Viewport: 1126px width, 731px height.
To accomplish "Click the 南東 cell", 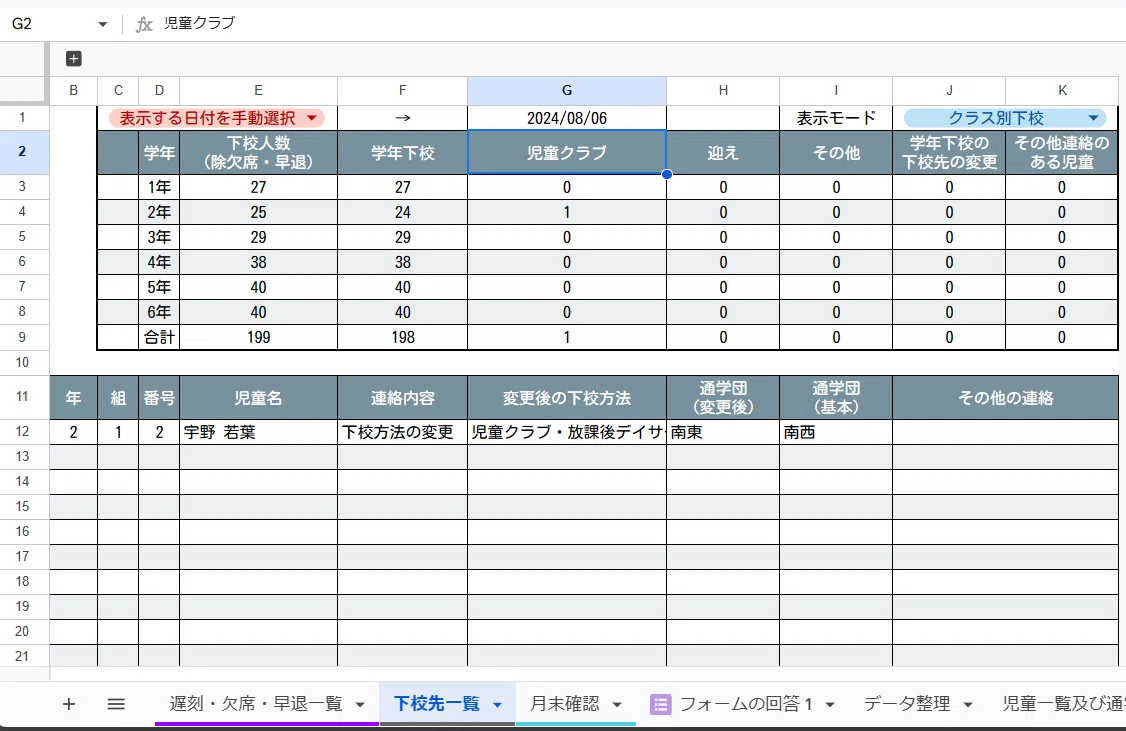I will point(723,432).
